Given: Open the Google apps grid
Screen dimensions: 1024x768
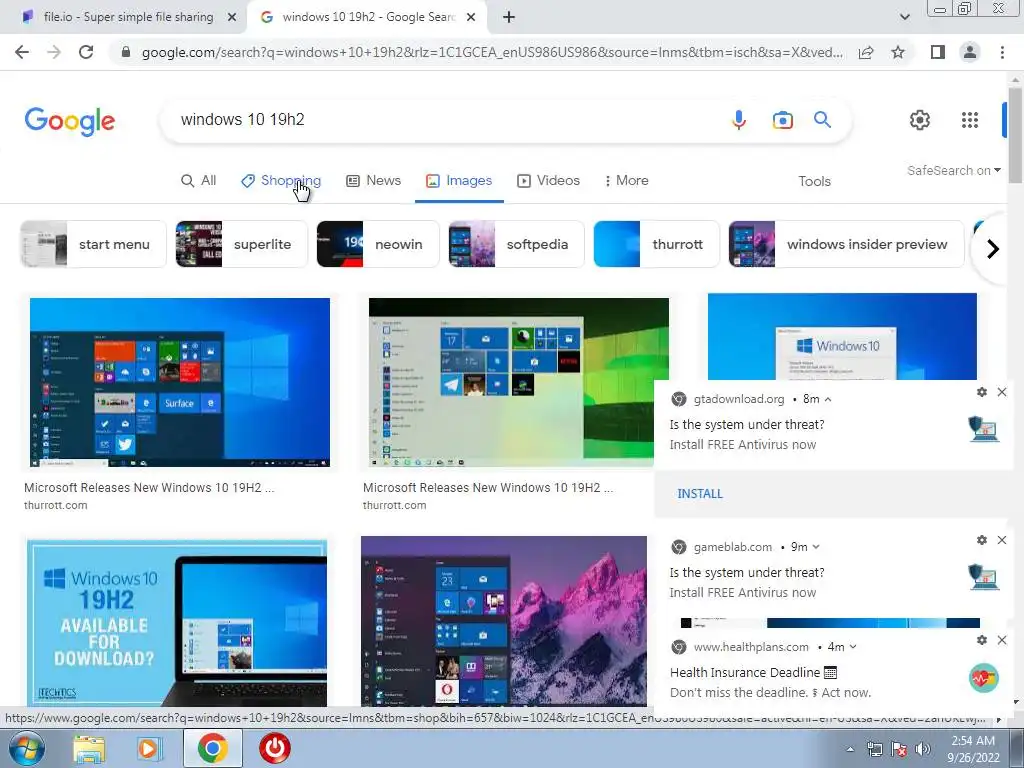Looking at the screenshot, I should pos(970,120).
